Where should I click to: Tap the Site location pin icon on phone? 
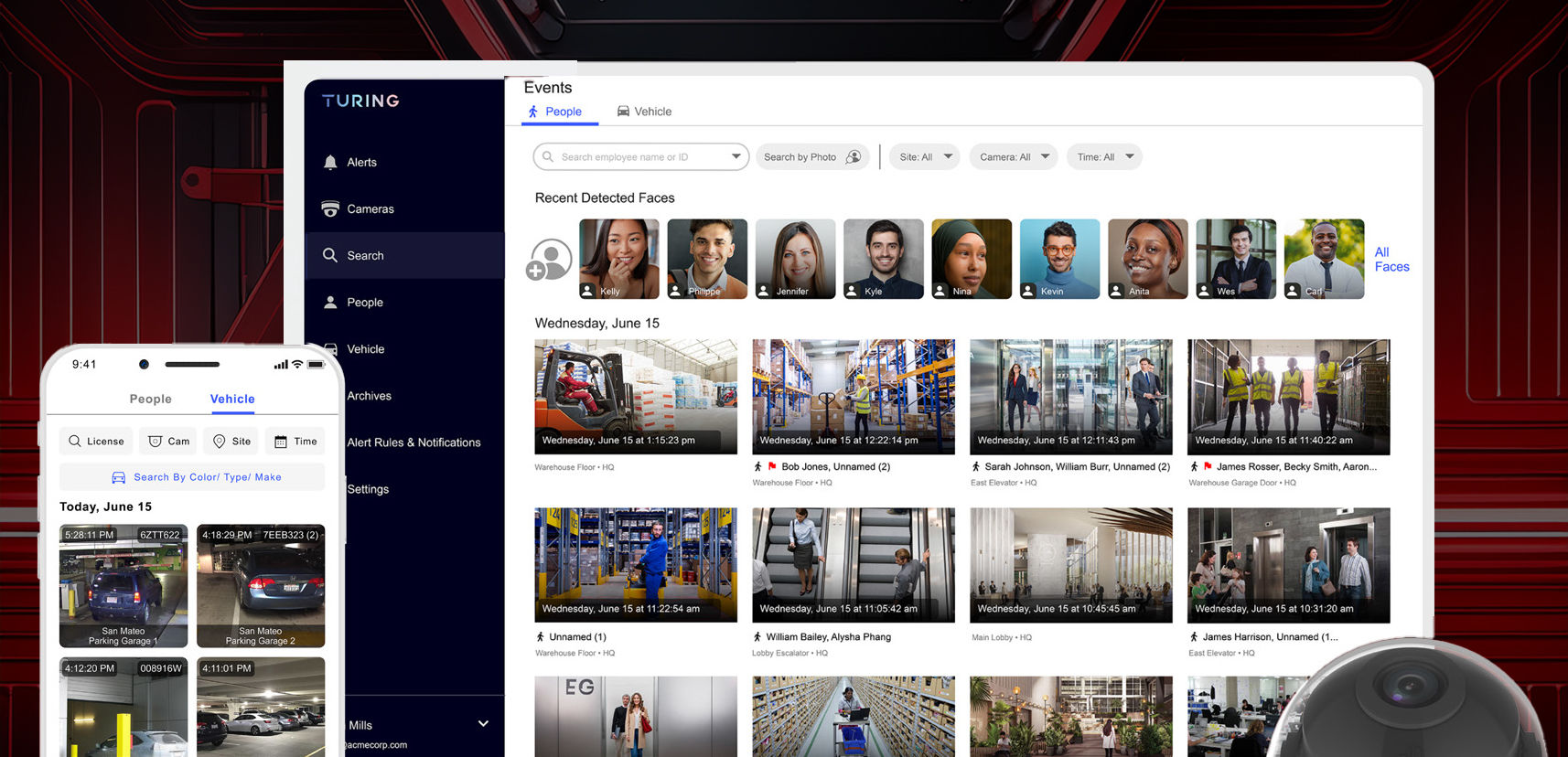pos(220,442)
